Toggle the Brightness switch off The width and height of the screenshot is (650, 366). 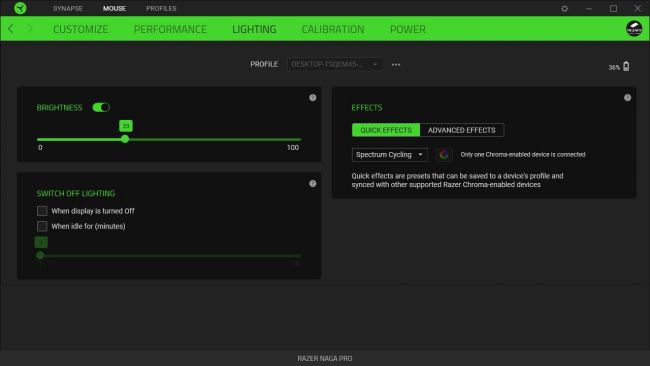pyautogui.click(x=101, y=107)
